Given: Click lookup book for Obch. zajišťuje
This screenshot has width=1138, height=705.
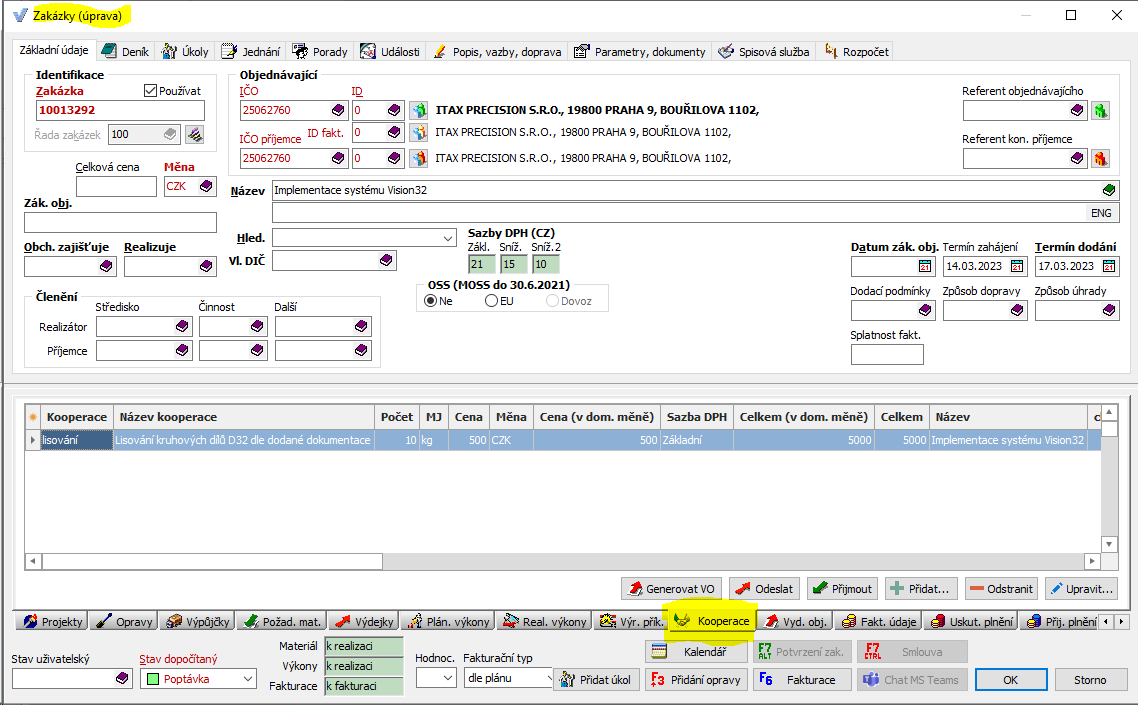Looking at the screenshot, I should (x=107, y=266).
